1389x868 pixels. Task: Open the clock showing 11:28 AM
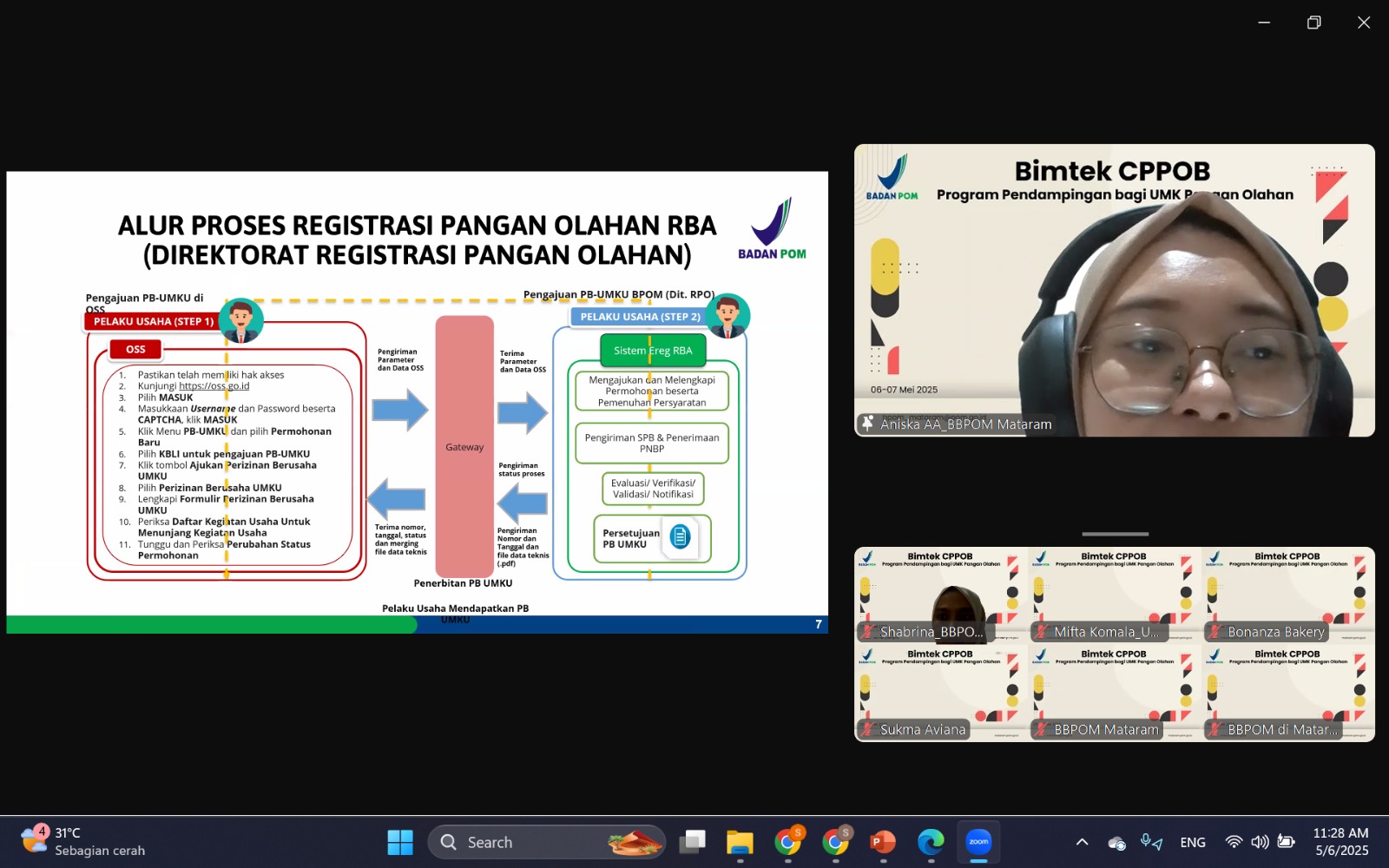(x=1341, y=842)
